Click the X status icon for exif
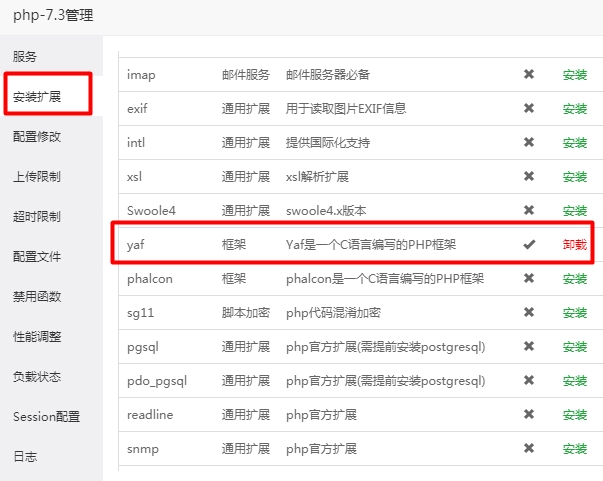The width and height of the screenshot is (603, 481). tap(529, 108)
